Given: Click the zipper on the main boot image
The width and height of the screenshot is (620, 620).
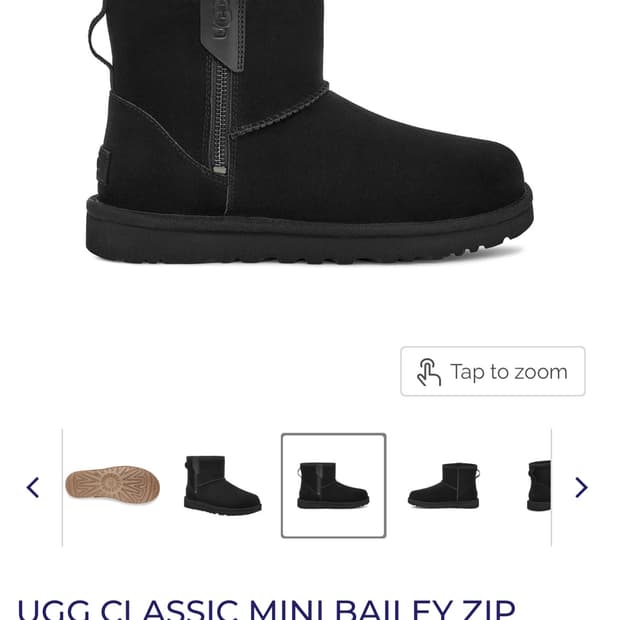Looking at the screenshot, I should 220,115.
